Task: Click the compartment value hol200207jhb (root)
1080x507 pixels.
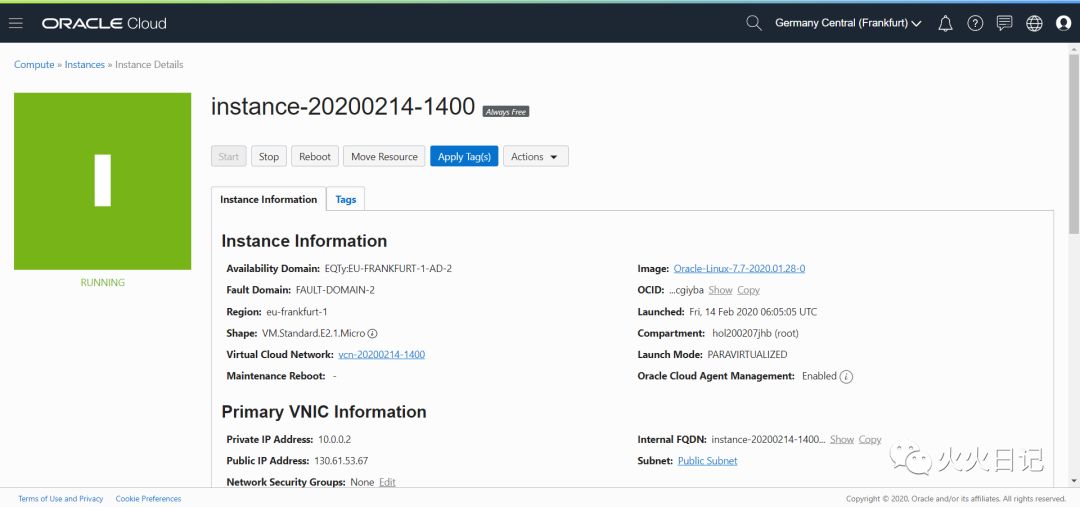Action: (756, 333)
